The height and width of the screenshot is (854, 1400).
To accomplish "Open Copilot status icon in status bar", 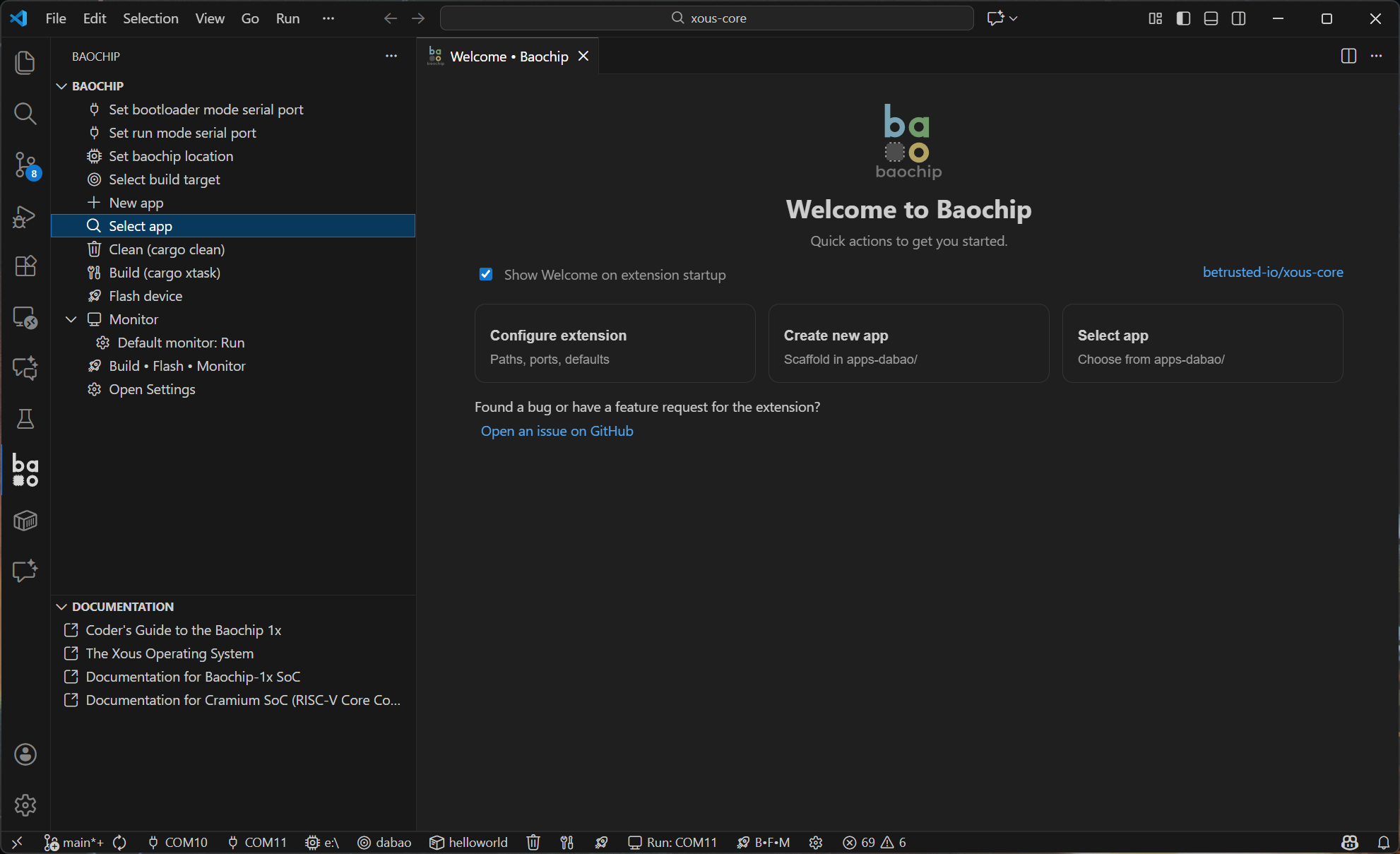I will (x=1350, y=842).
